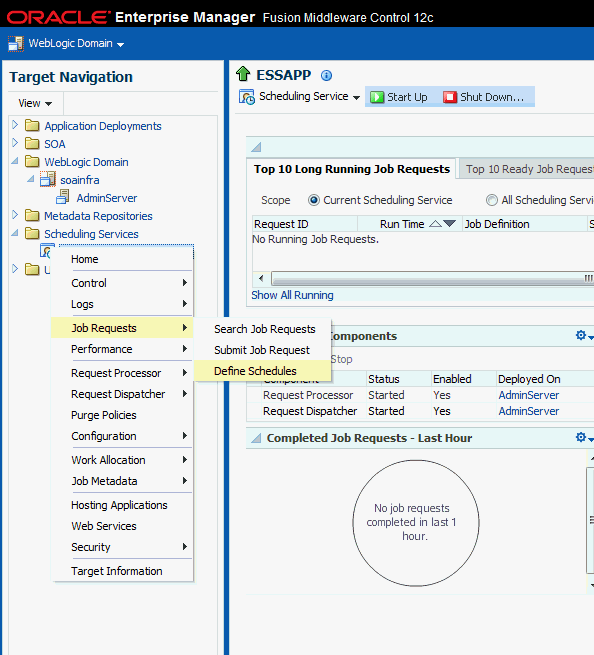Expand the Application Deployments folder
The width and height of the screenshot is (594, 655).
(15, 124)
